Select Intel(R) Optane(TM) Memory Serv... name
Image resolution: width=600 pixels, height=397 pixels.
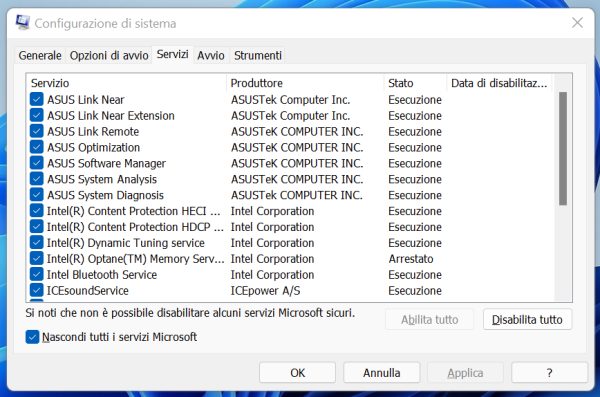point(135,259)
